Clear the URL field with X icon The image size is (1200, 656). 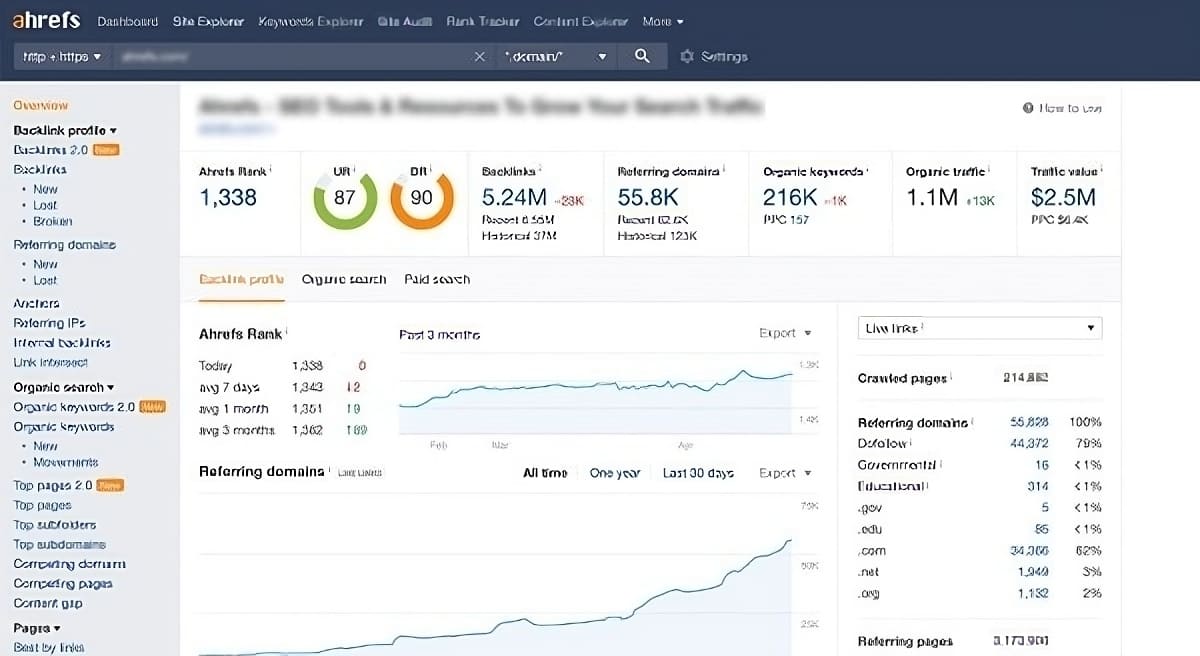tap(480, 57)
